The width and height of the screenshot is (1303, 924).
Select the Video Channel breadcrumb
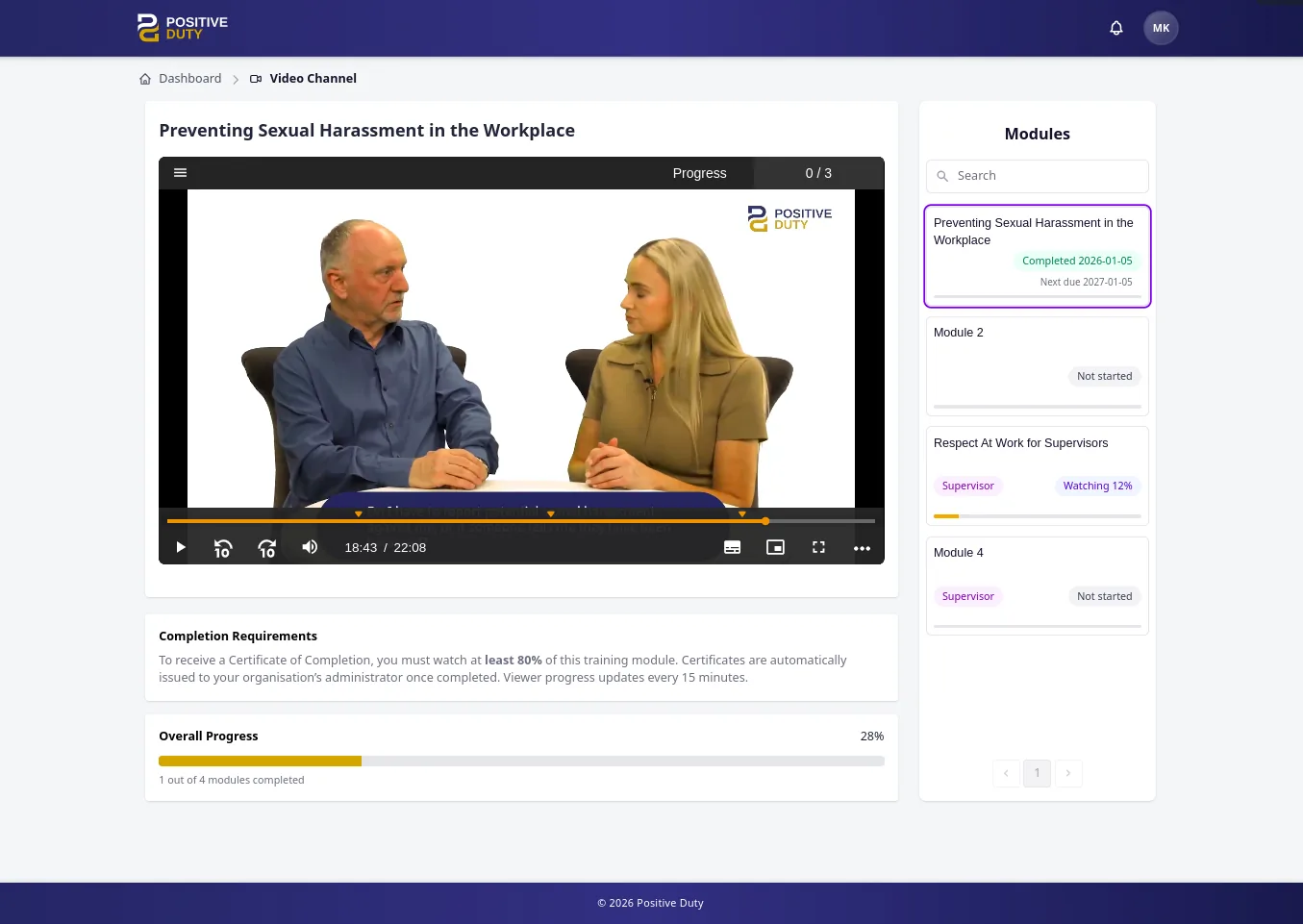[313, 78]
